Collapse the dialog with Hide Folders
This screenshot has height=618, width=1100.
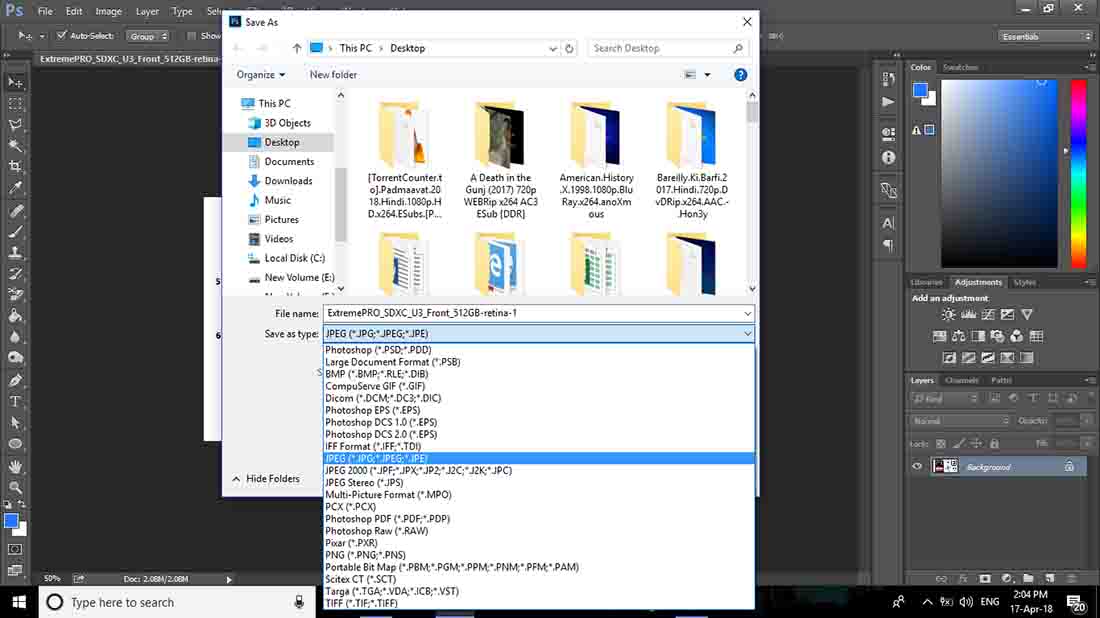[x=266, y=478]
